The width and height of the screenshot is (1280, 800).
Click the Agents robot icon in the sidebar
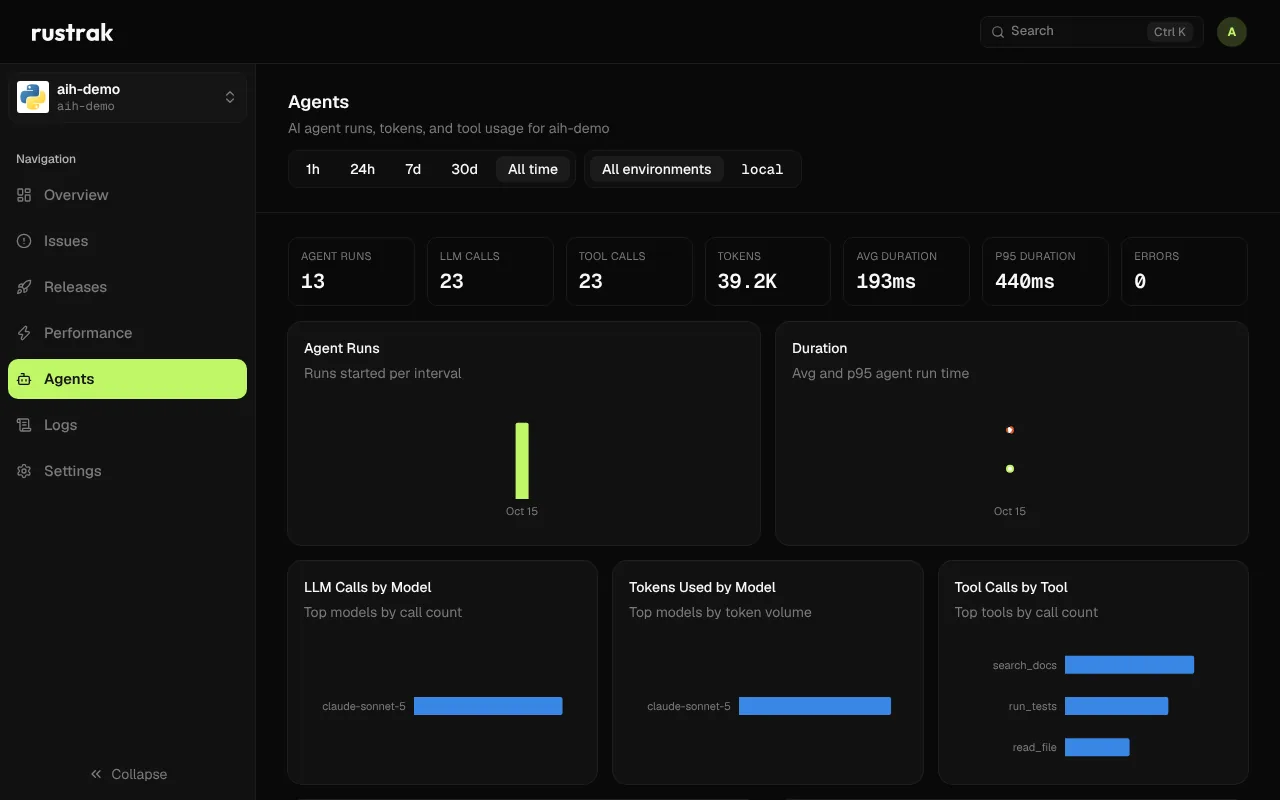click(24, 379)
